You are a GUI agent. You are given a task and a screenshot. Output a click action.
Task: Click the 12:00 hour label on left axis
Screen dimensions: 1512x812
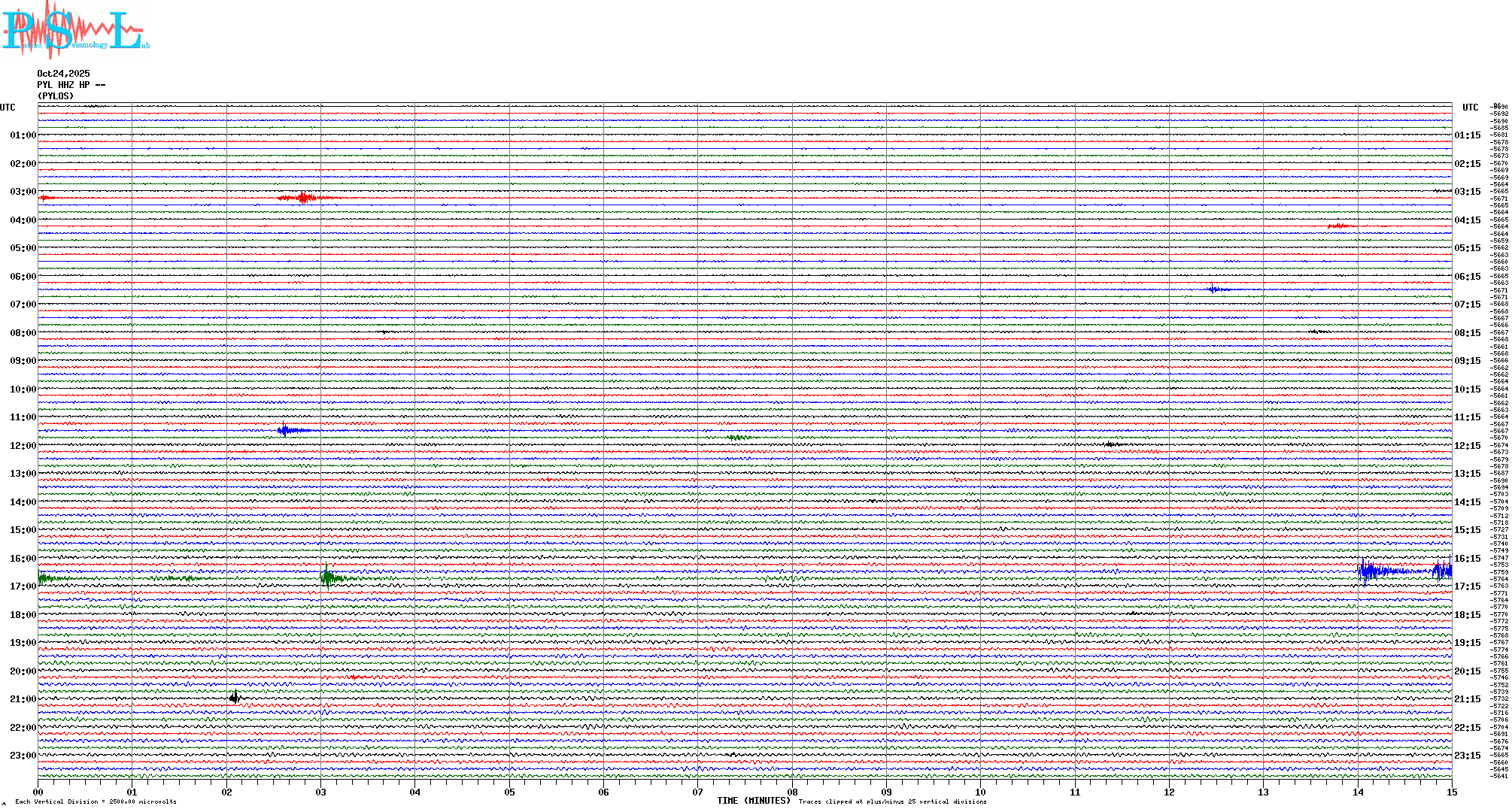click(x=23, y=446)
